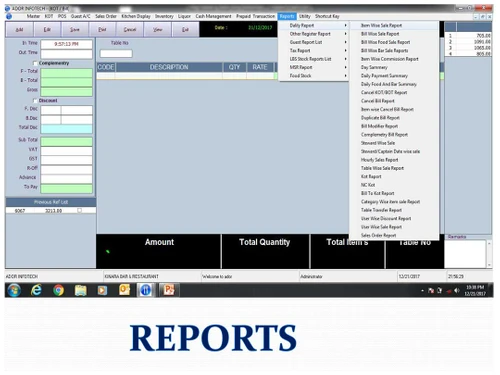Open the NC Kot entry
The width and height of the screenshot is (500, 375).
tap(368, 185)
